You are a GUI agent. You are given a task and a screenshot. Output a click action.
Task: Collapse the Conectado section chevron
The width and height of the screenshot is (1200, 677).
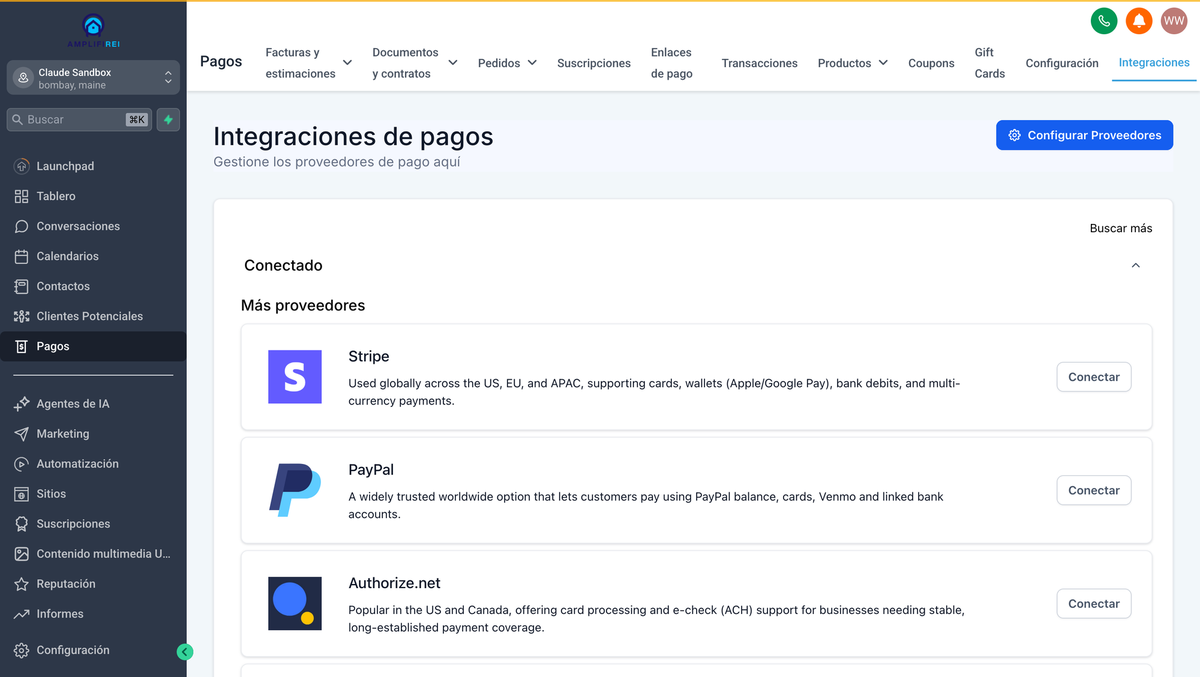1135,266
